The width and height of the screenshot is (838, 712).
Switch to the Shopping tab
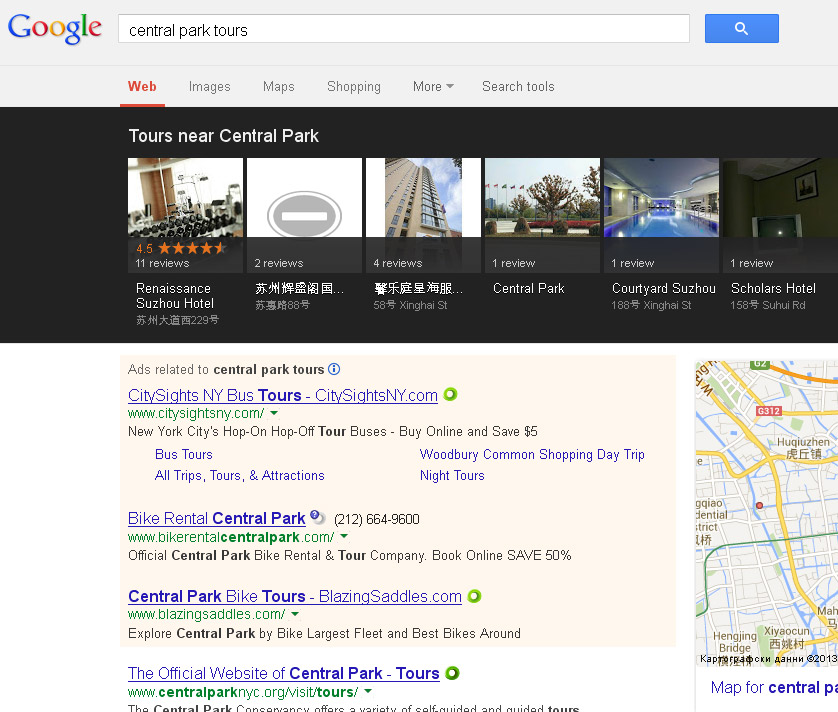coord(354,87)
